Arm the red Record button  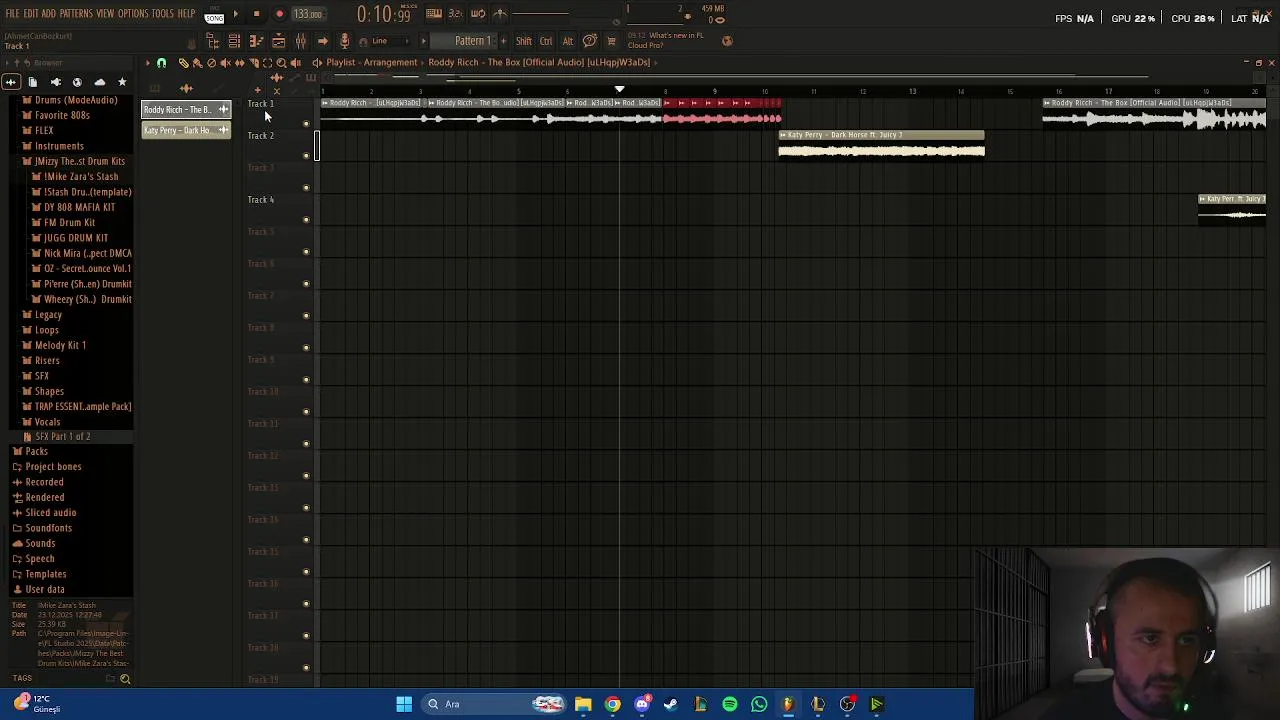279,14
